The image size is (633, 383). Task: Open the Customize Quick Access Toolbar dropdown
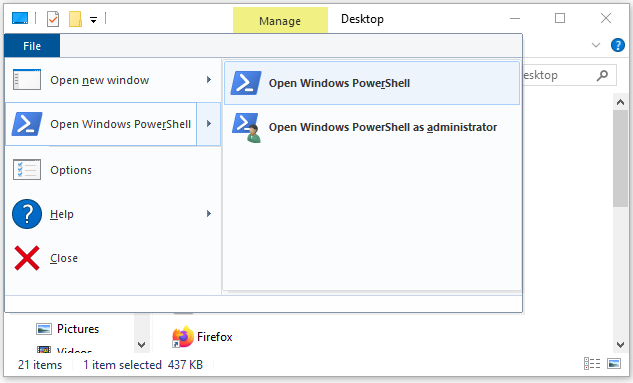[x=93, y=19]
